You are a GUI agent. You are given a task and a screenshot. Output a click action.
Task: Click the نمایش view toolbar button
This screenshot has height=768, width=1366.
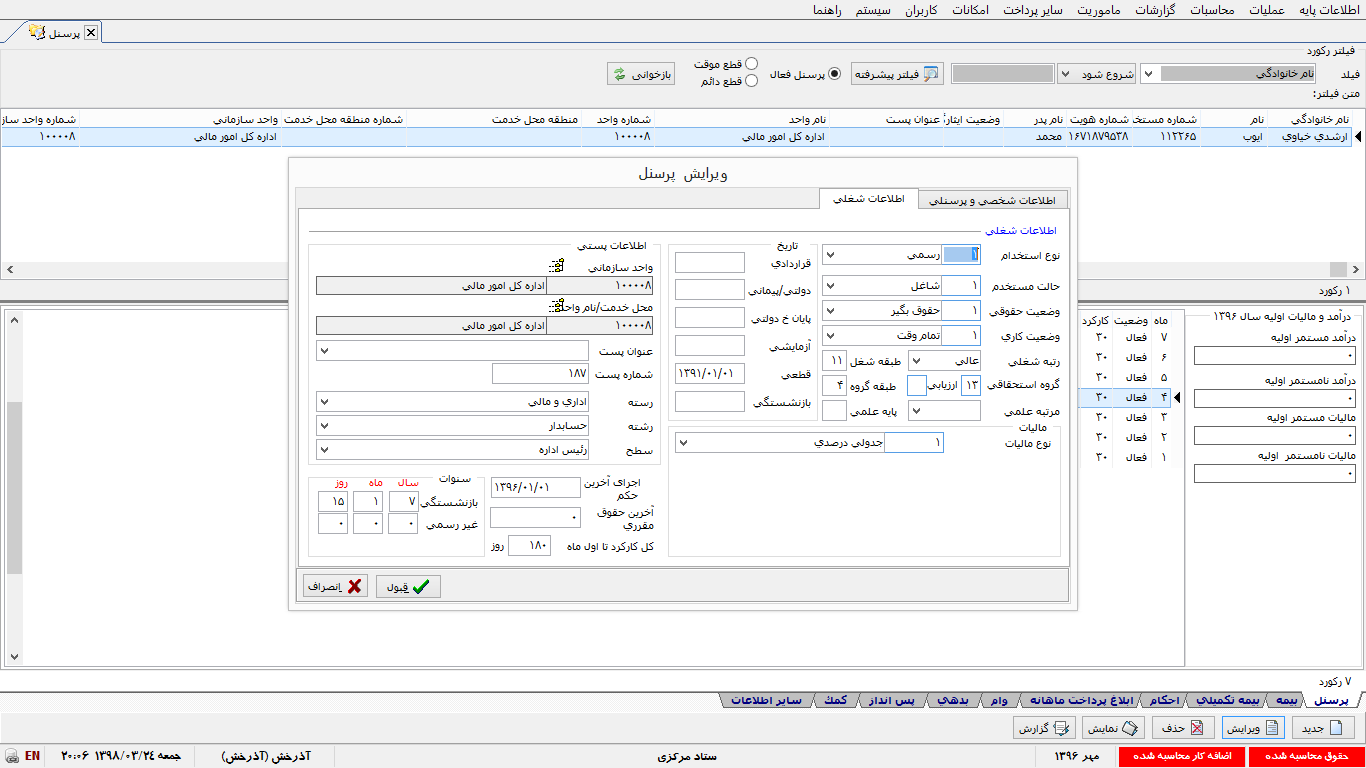[x=1115, y=728]
